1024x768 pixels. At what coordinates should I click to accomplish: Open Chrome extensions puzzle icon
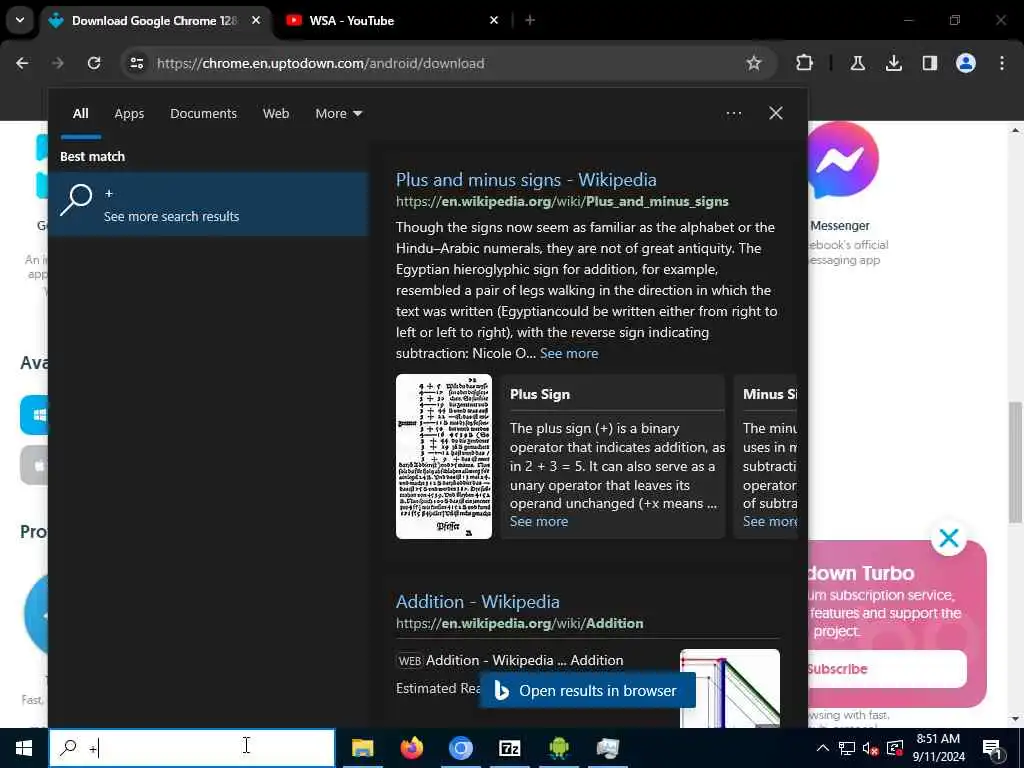coord(805,63)
